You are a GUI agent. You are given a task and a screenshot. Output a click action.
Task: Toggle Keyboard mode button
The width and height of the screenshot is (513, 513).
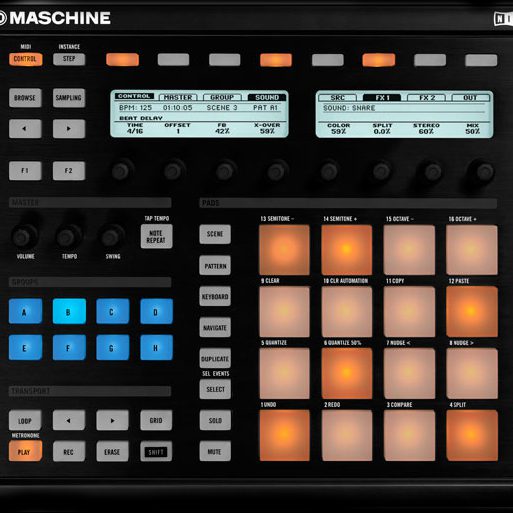(x=215, y=296)
